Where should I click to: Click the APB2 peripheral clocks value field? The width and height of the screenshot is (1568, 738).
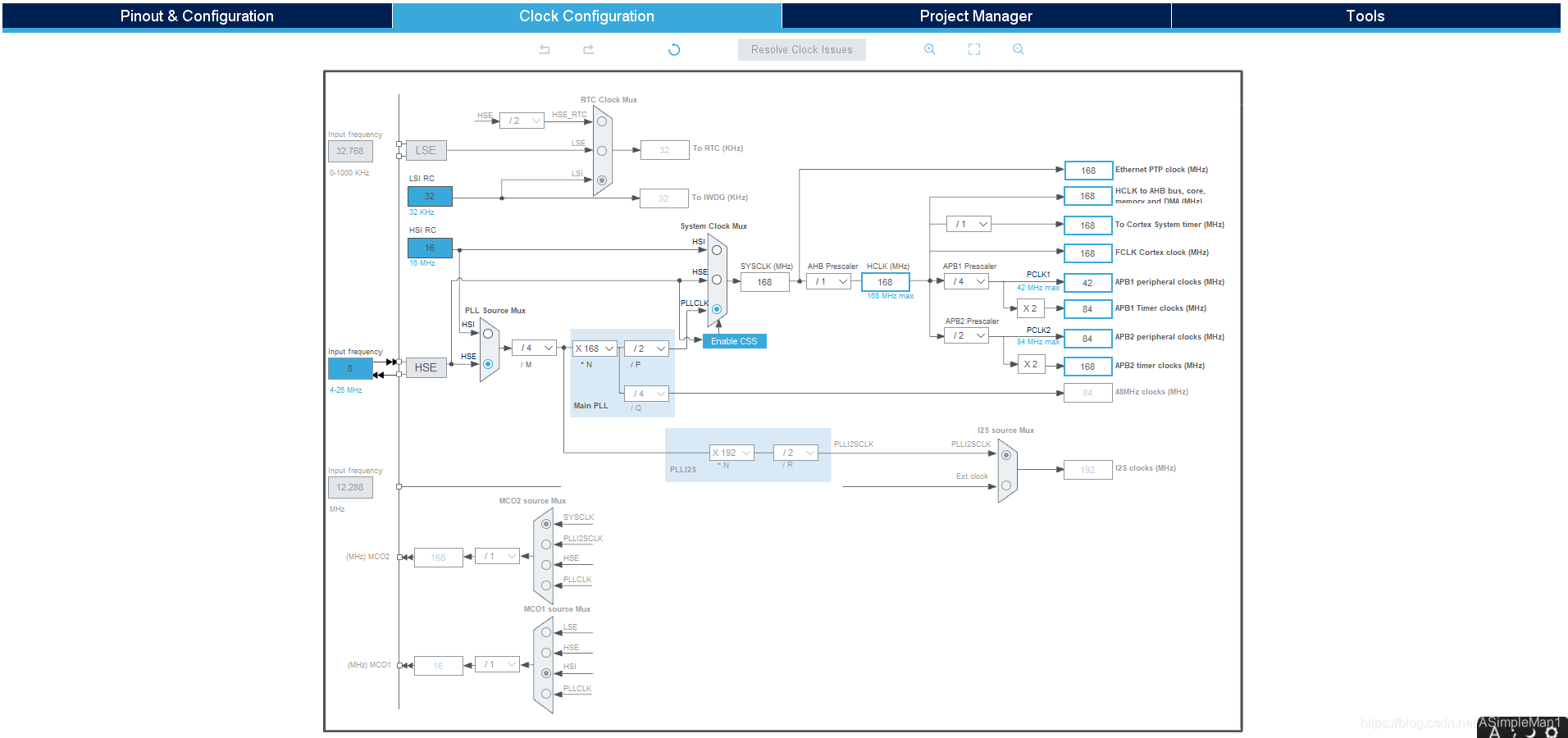[1088, 338]
